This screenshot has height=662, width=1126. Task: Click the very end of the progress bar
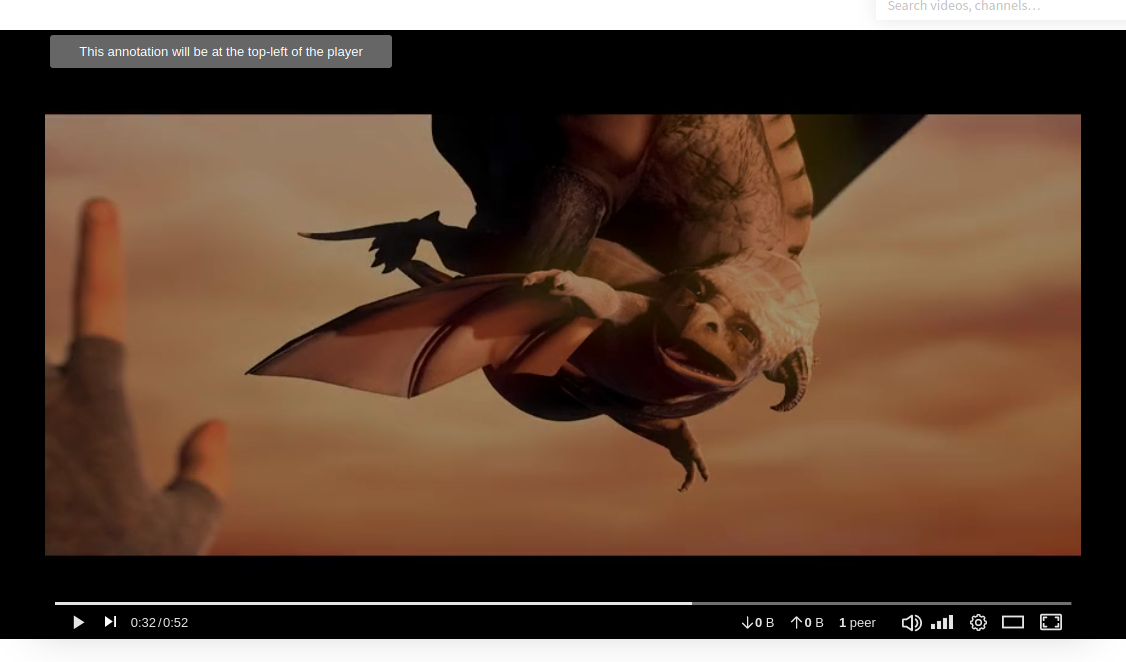[x=1069, y=603]
